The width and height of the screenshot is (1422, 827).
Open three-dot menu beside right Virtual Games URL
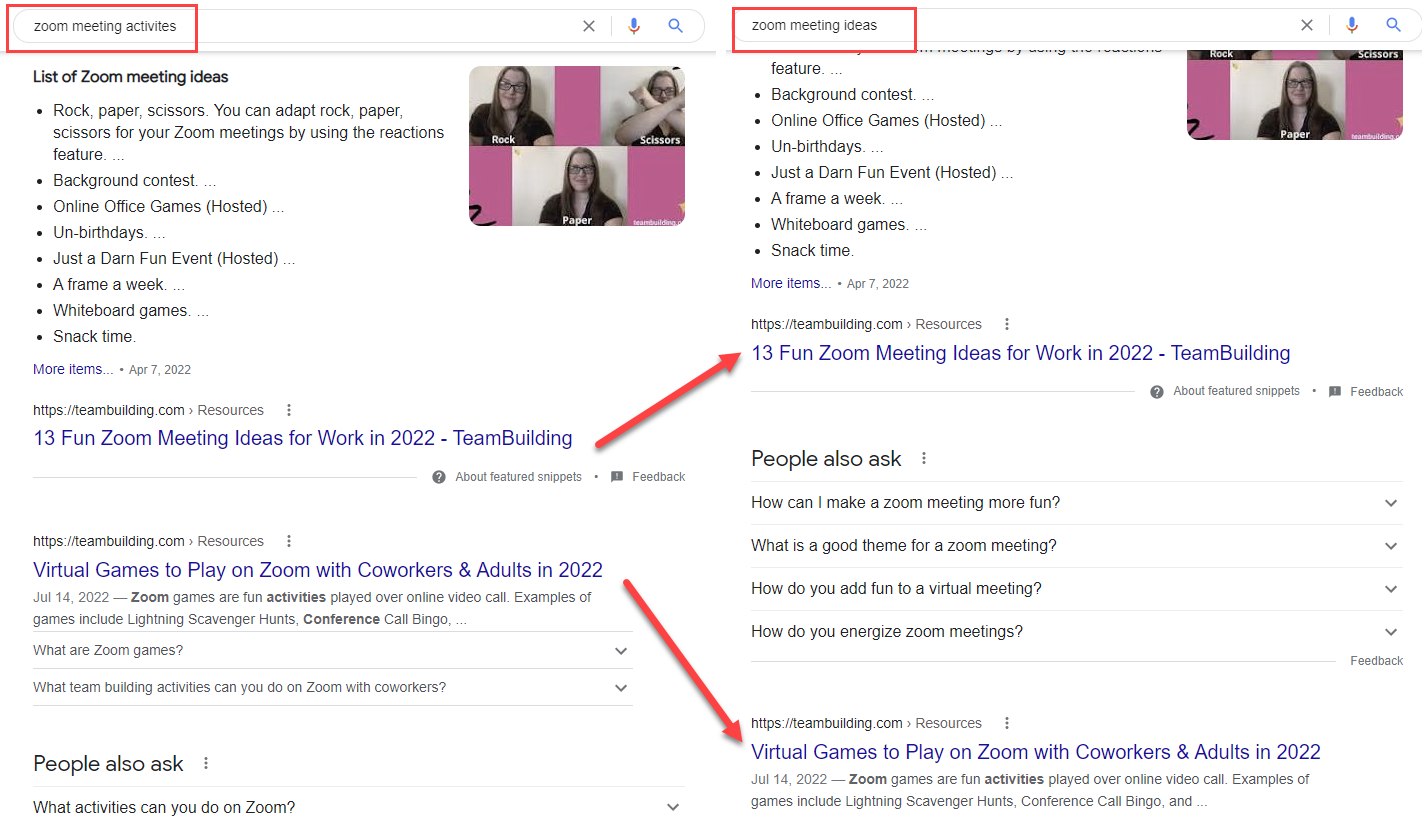(x=1007, y=723)
